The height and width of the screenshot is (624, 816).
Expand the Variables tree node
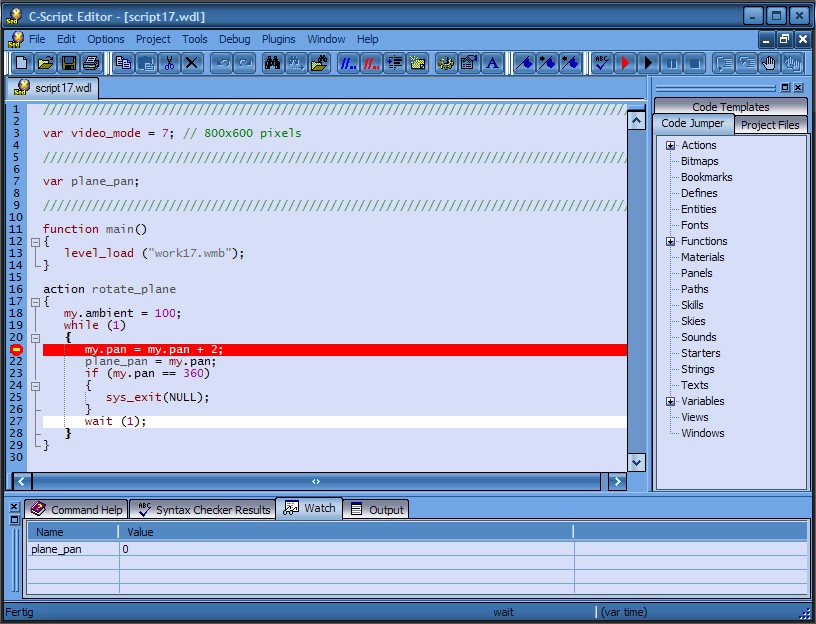click(671, 402)
